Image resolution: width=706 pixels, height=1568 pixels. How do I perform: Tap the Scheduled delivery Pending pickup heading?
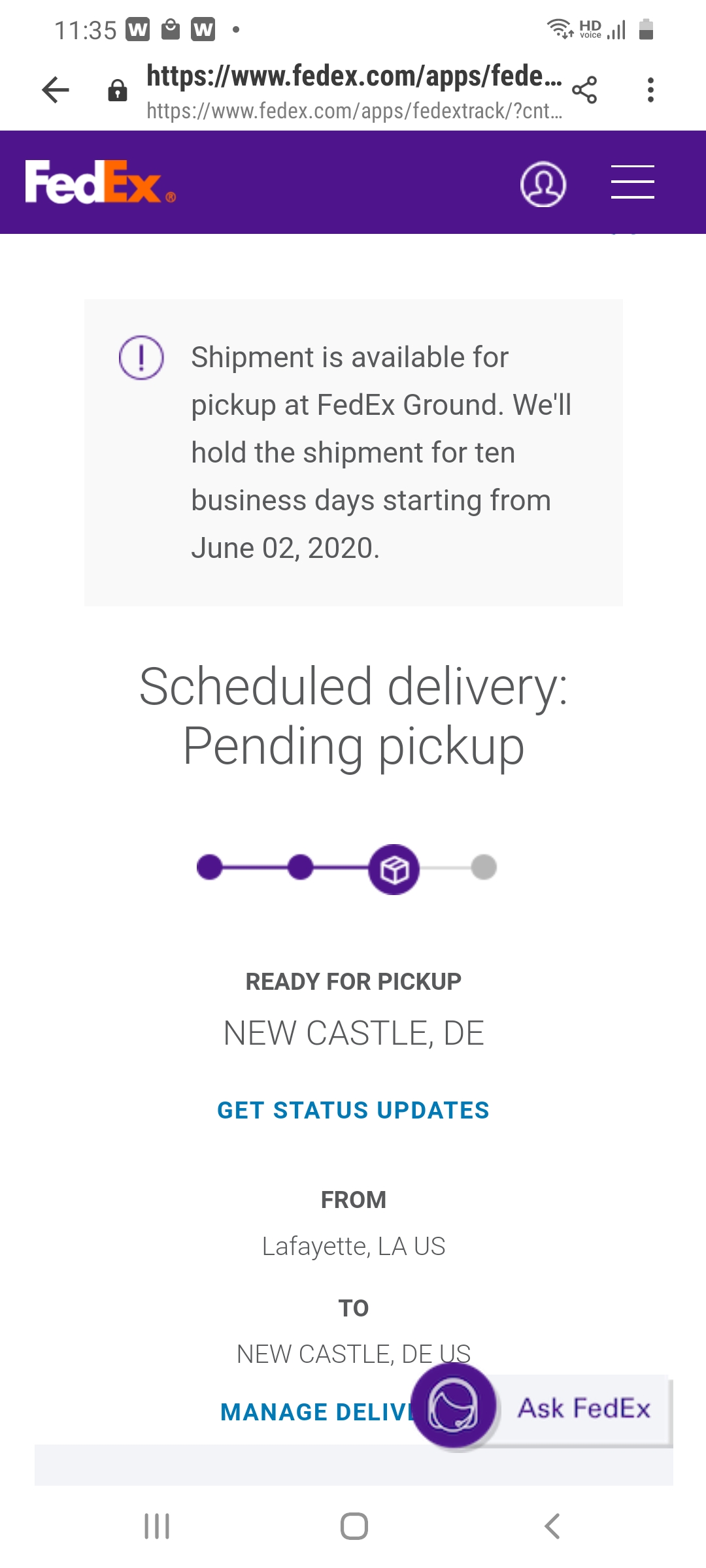(x=353, y=717)
